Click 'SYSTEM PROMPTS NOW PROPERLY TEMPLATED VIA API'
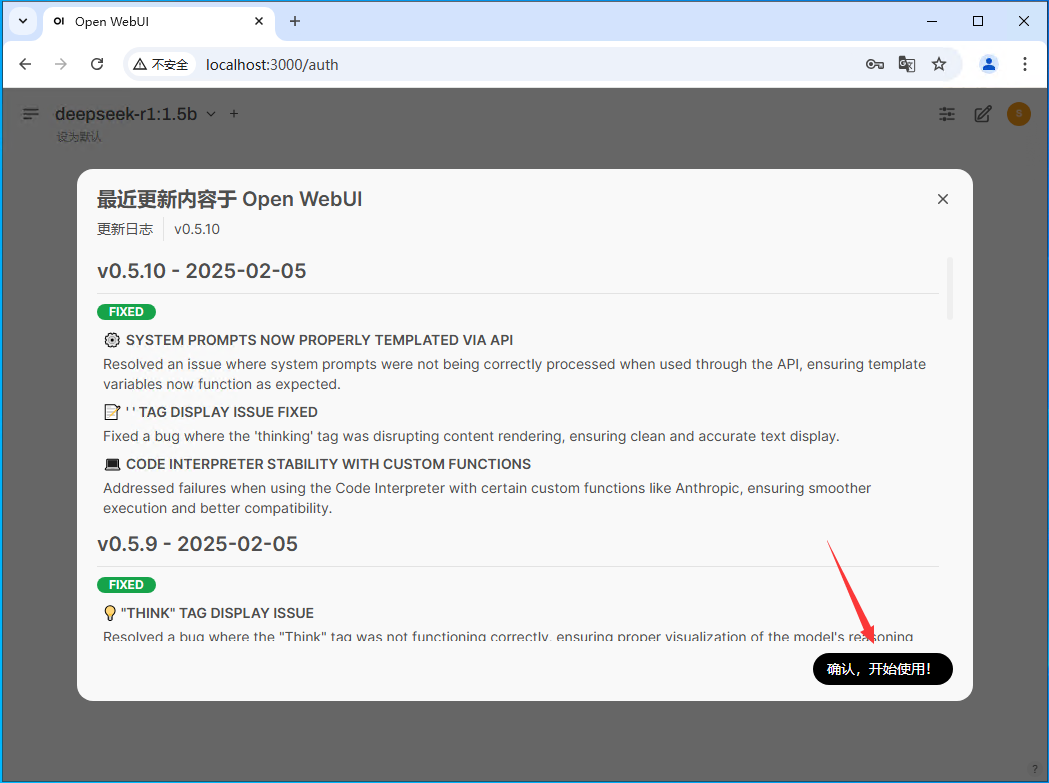 point(319,340)
